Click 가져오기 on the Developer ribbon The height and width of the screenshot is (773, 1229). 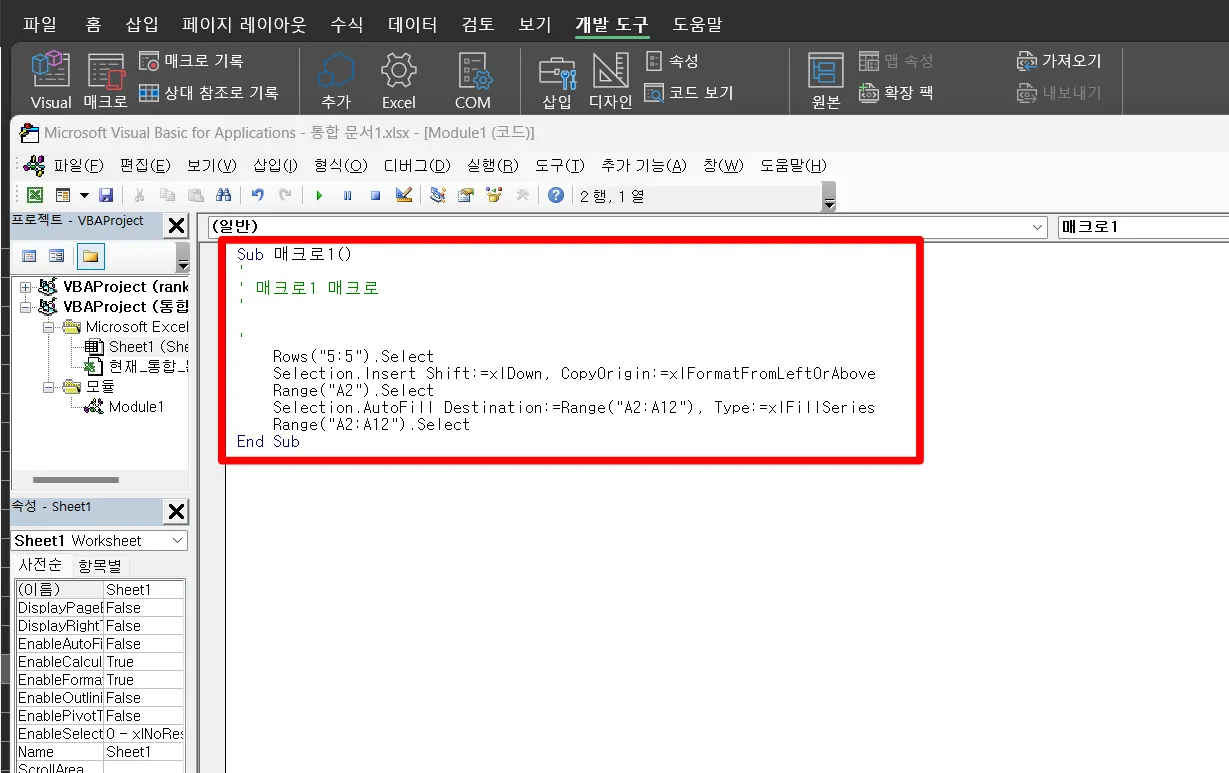tap(1061, 60)
